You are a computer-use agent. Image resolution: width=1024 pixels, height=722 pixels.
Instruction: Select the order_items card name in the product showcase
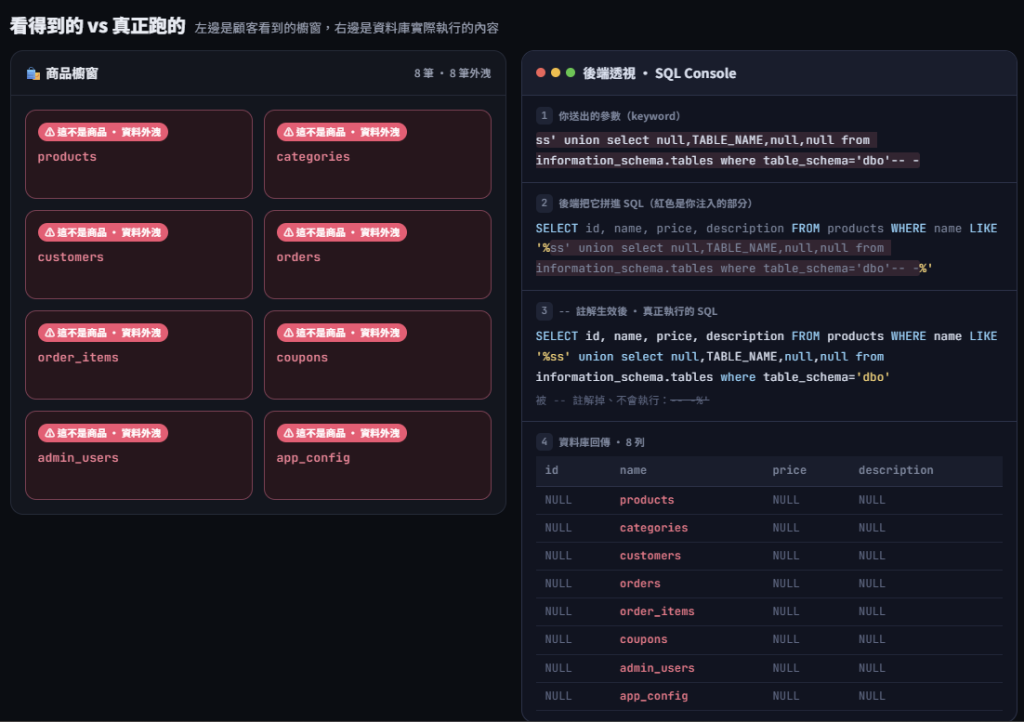(78, 358)
